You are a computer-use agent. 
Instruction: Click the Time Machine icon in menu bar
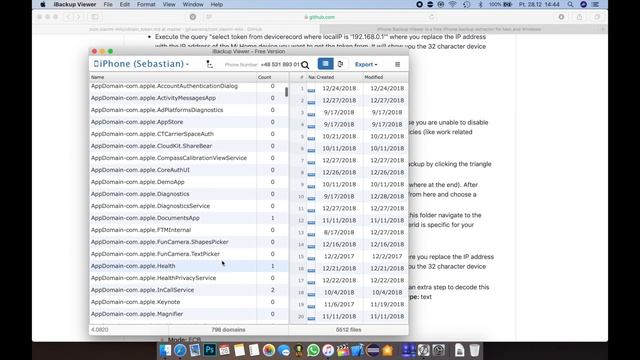coord(467,4)
